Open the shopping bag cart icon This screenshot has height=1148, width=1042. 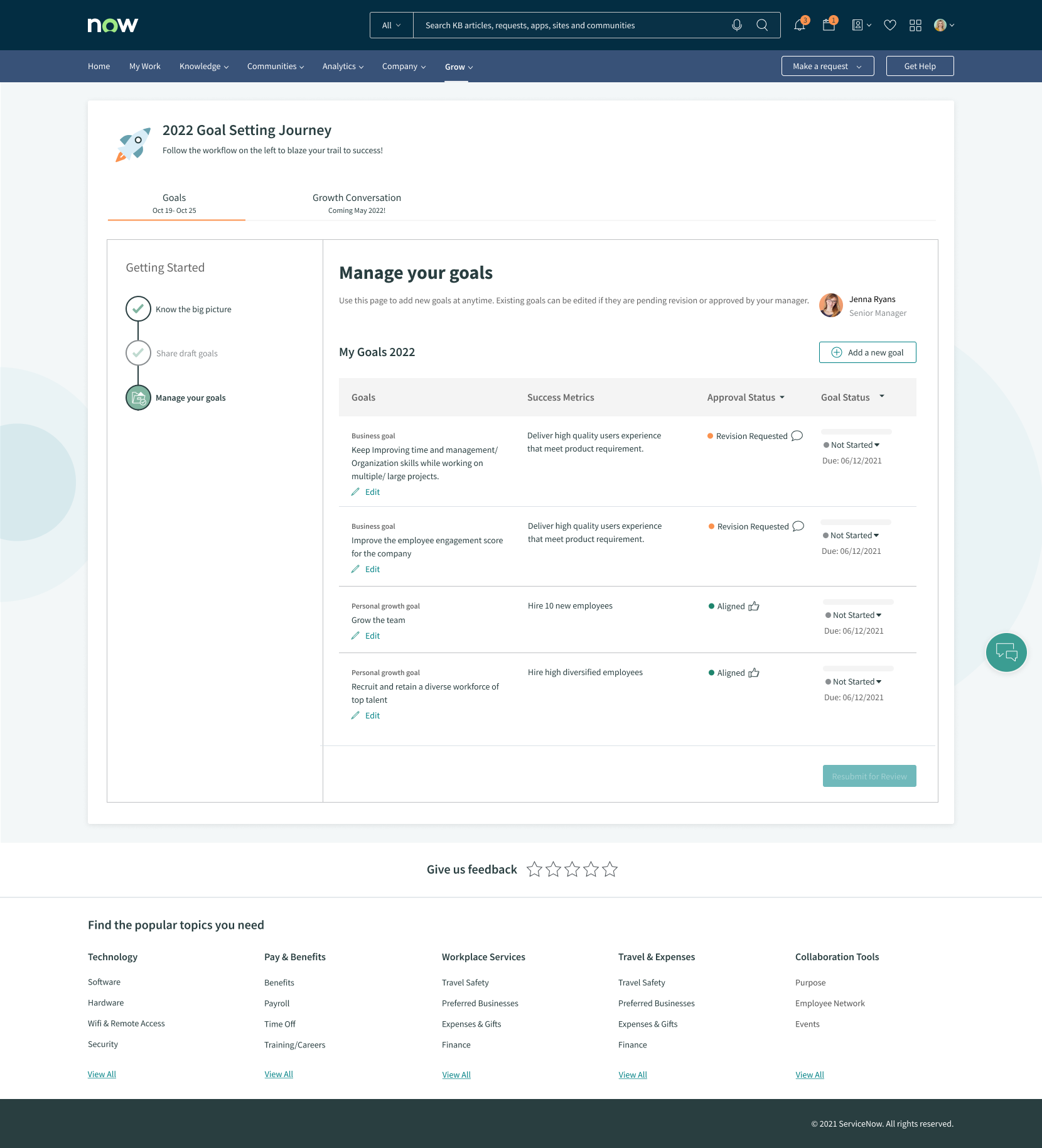[829, 25]
